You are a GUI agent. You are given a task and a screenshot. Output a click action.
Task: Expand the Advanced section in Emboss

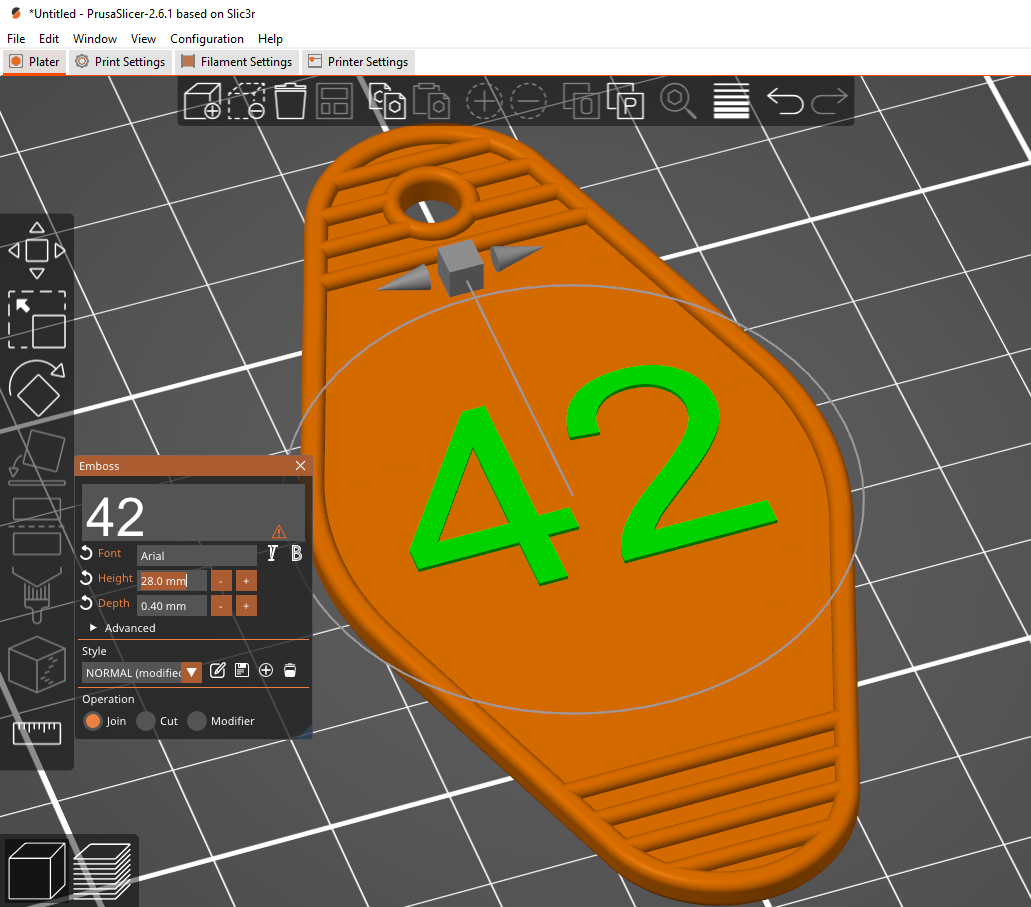point(123,628)
